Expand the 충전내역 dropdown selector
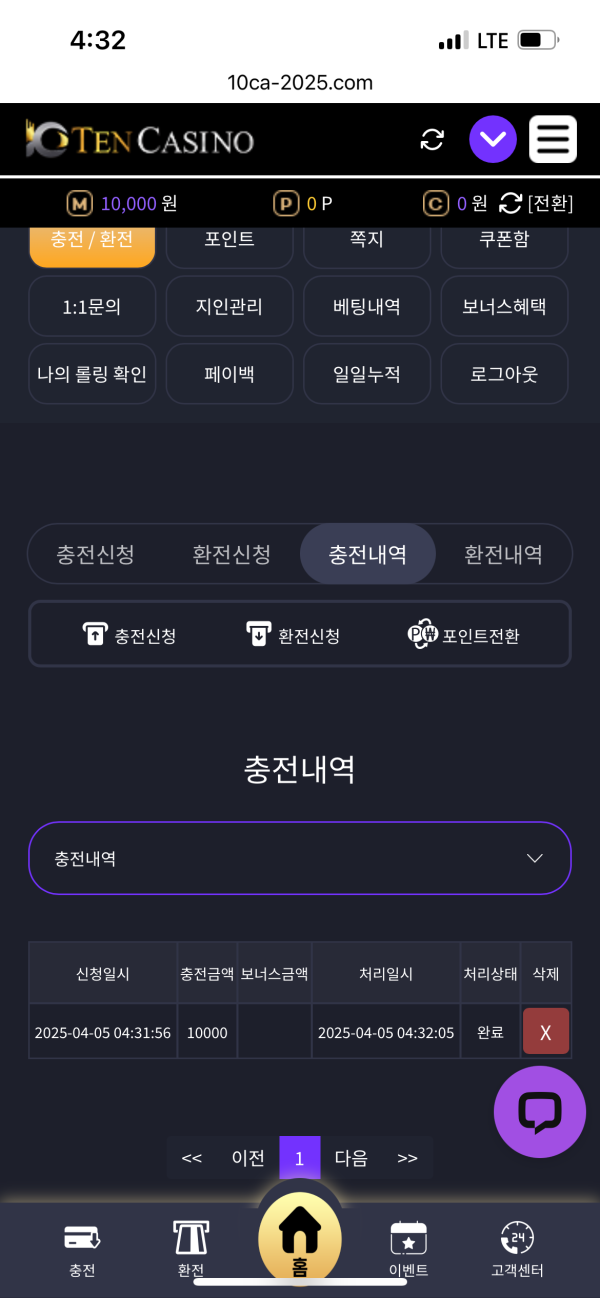Image resolution: width=600 pixels, height=1298 pixels. pos(300,858)
